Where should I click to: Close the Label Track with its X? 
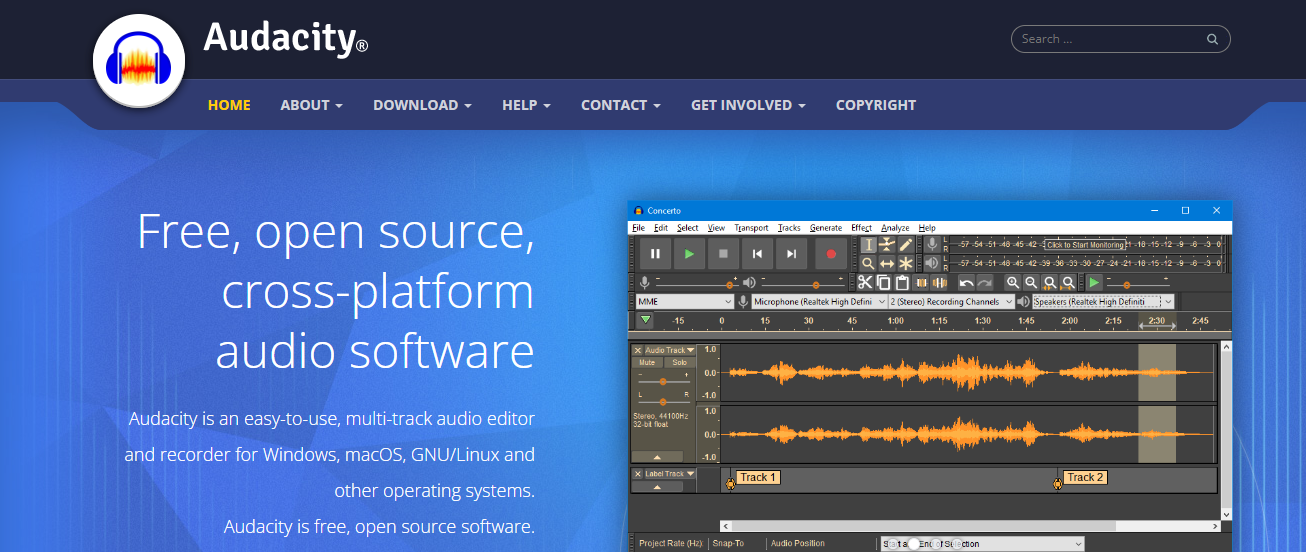(x=638, y=474)
